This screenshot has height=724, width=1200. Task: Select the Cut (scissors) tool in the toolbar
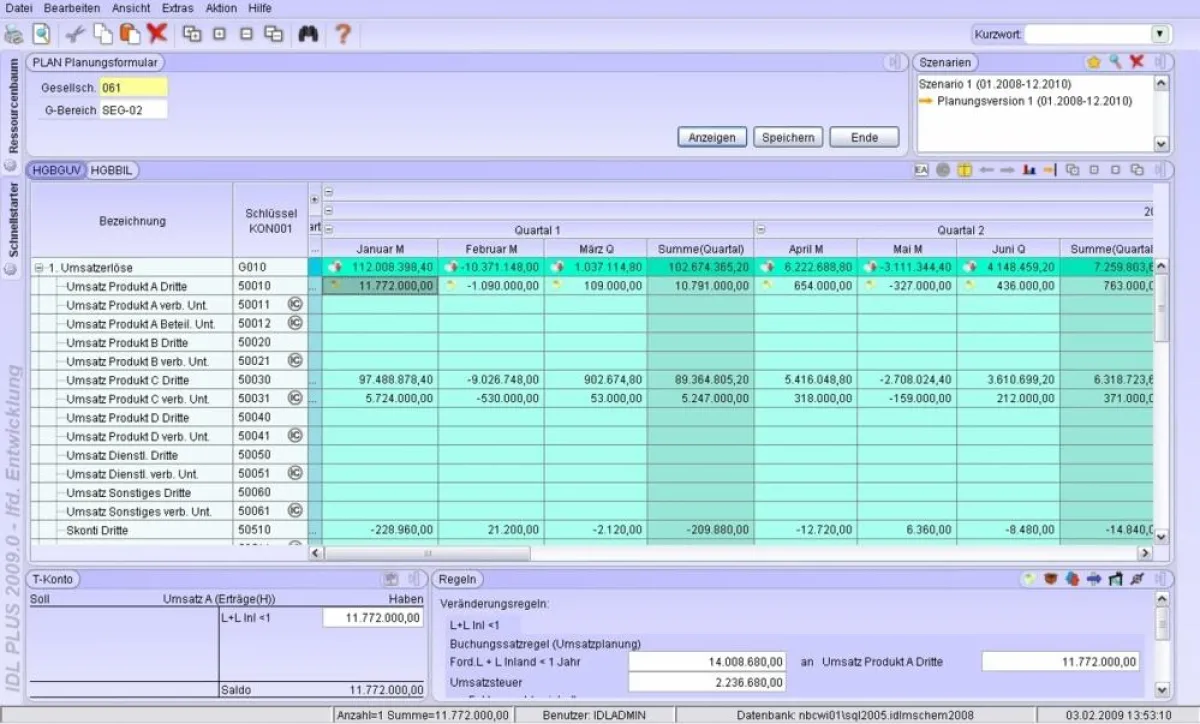pyautogui.click(x=74, y=33)
